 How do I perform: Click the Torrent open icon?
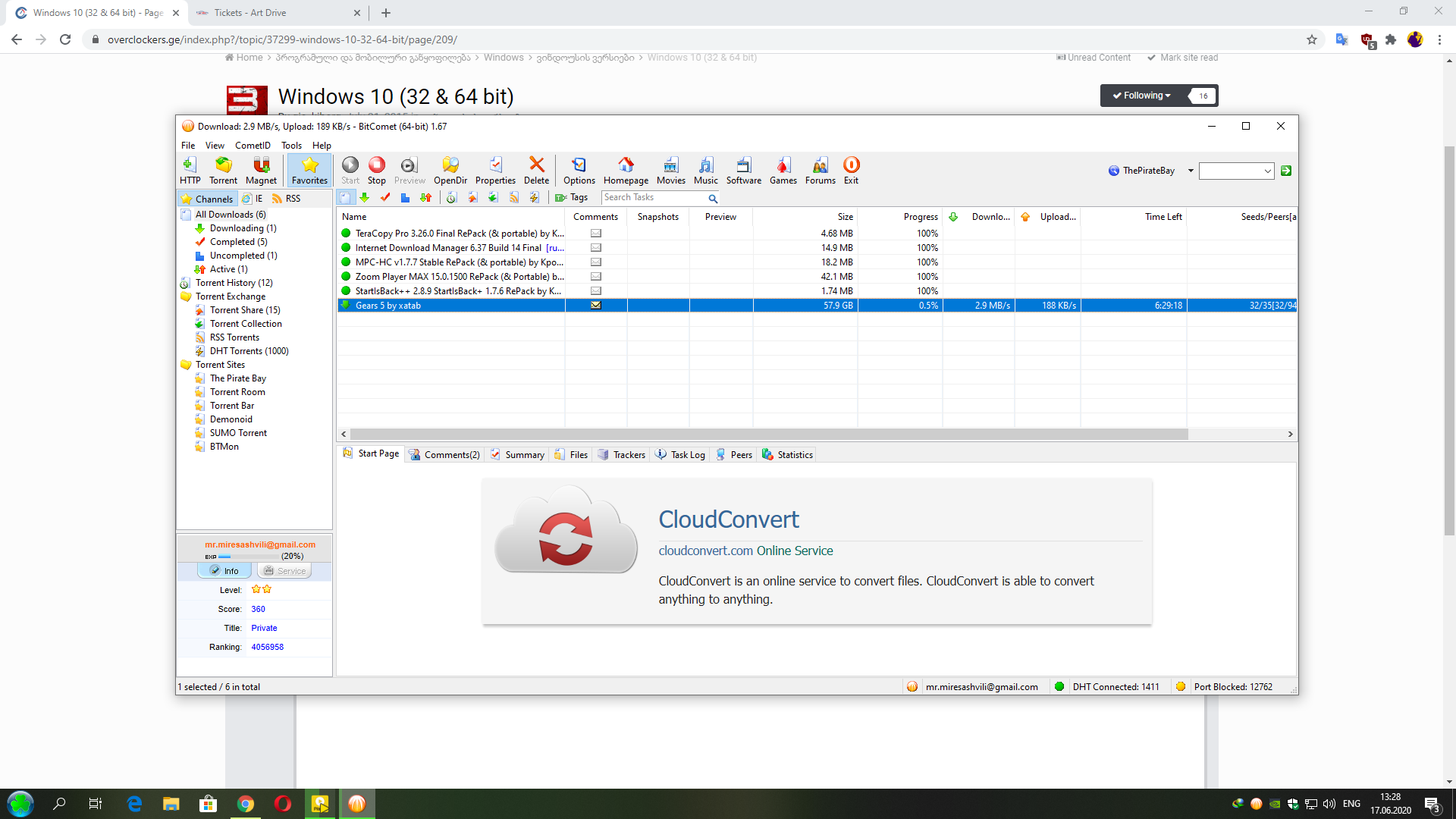223,170
